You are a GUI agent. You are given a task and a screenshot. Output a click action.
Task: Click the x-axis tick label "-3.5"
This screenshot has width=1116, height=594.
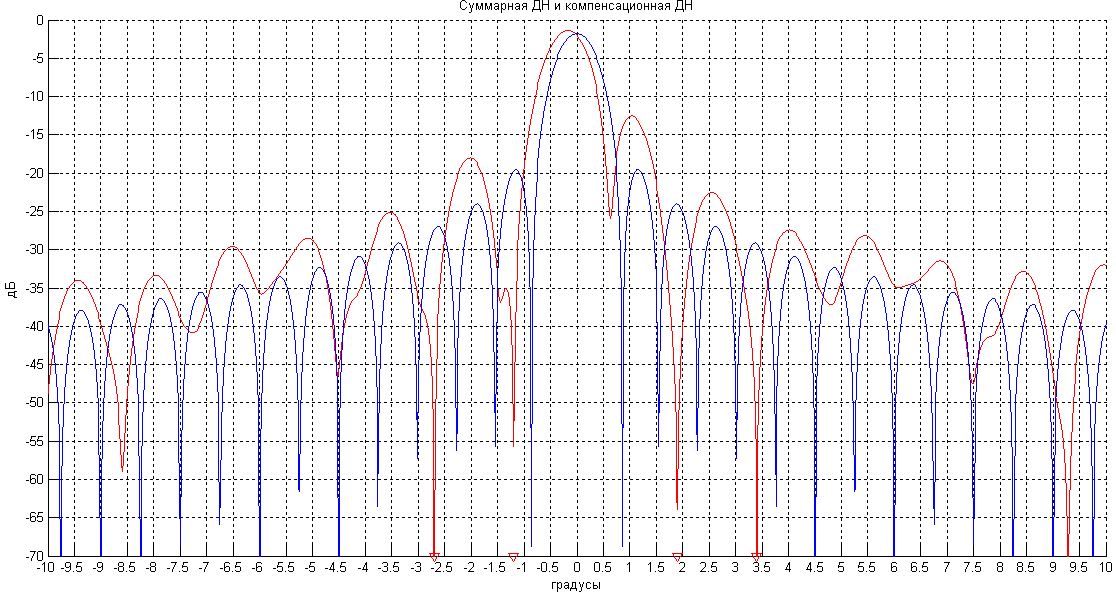pyautogui.click(x=390, y=568)
